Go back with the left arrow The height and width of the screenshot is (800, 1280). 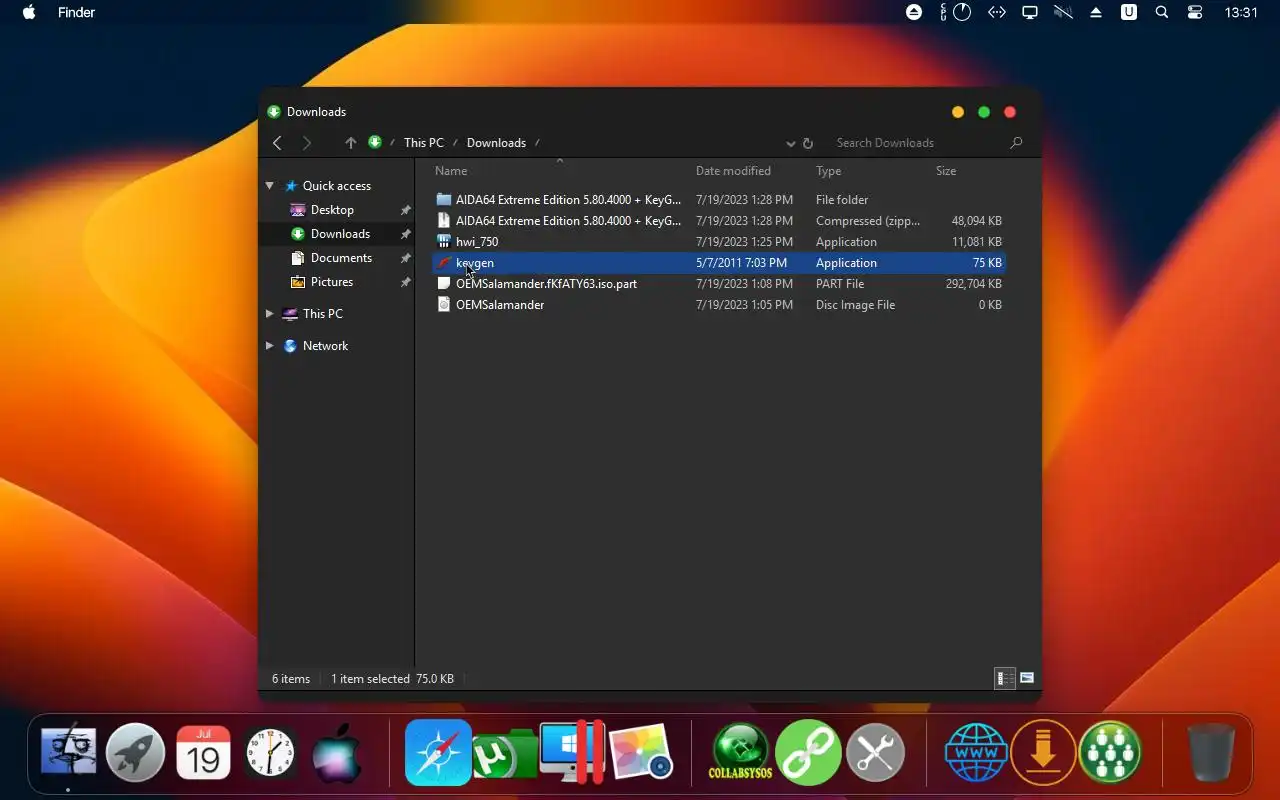(278, 143)
